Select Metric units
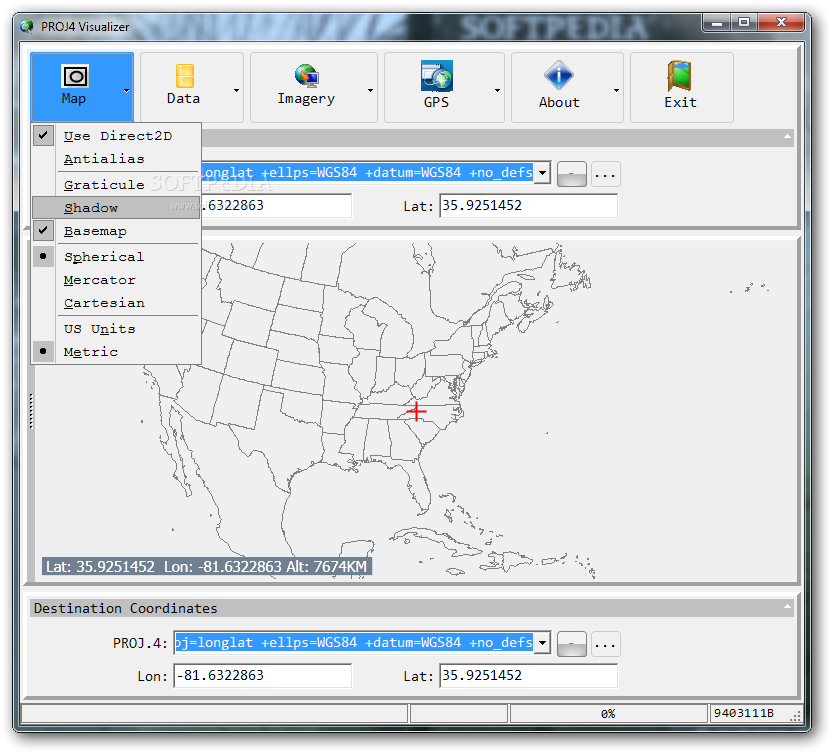 [x=116, y=352]
